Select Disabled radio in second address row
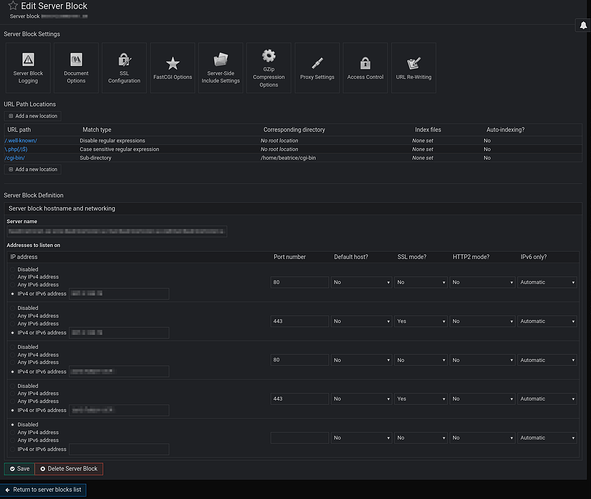 click(13, 308)
